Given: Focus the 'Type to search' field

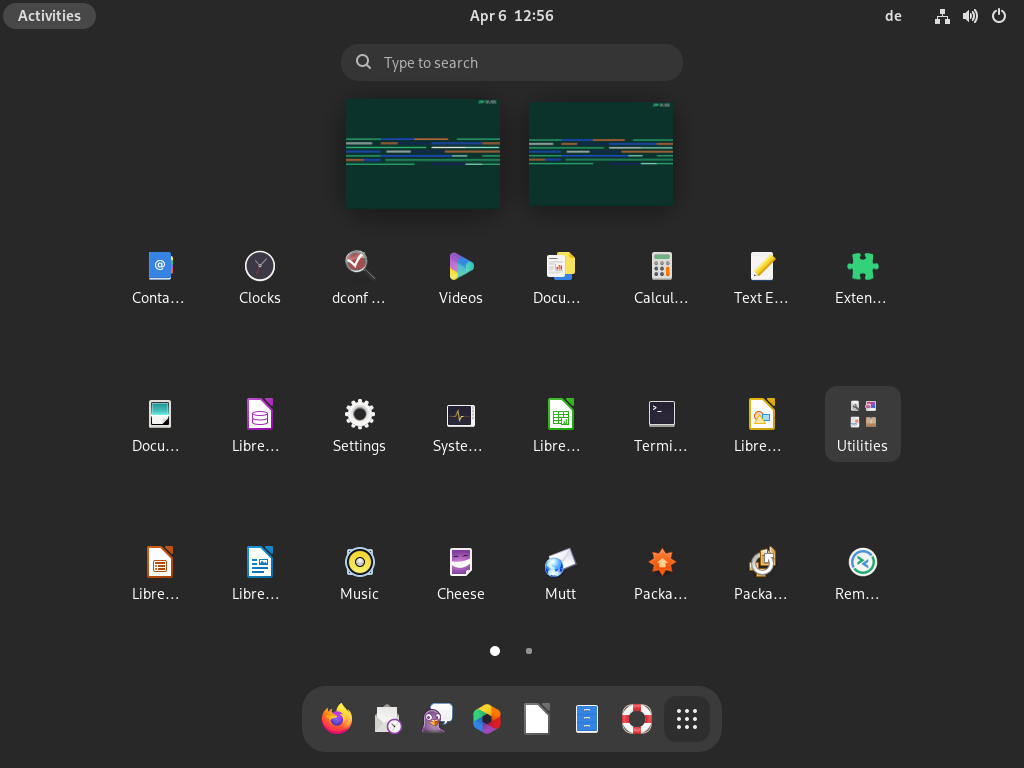Looking at the screenshot, I should (512, 62).
